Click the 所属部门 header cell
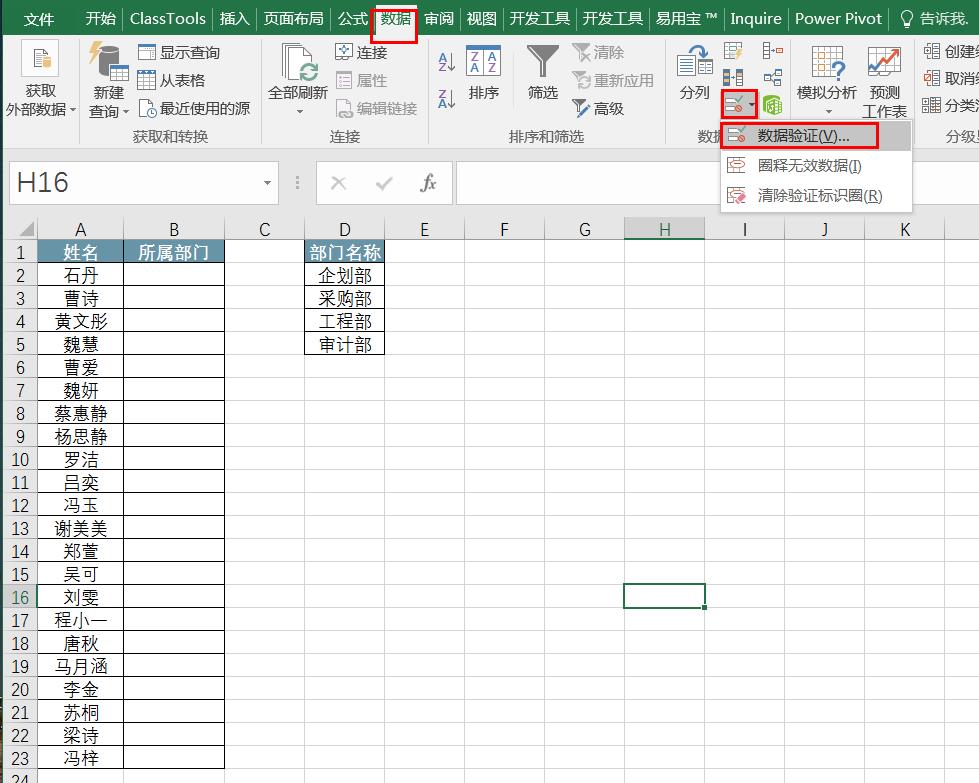This screenshot has height=783, width=979. [174, 252]
